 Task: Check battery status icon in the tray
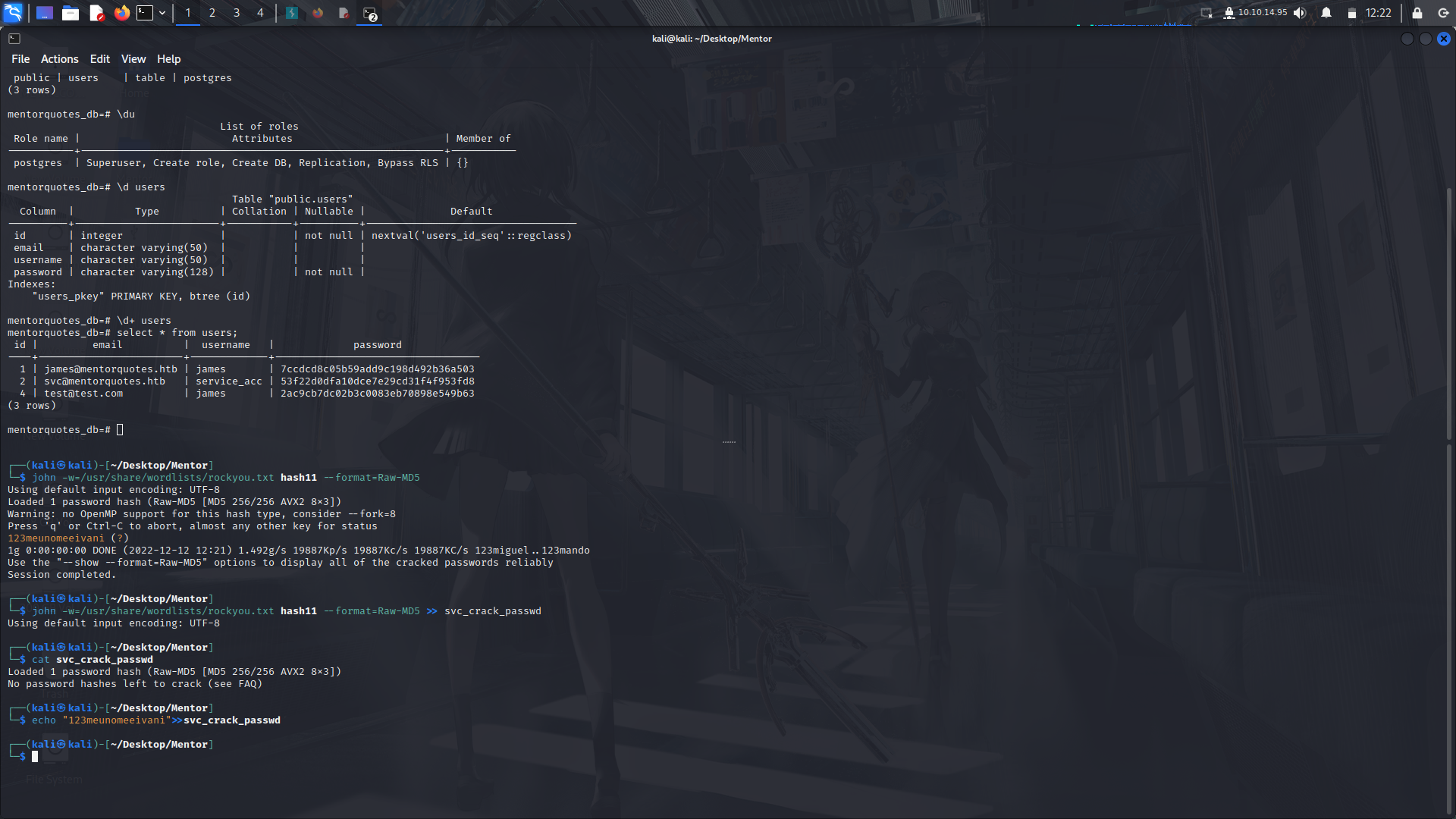[1351, 13]
